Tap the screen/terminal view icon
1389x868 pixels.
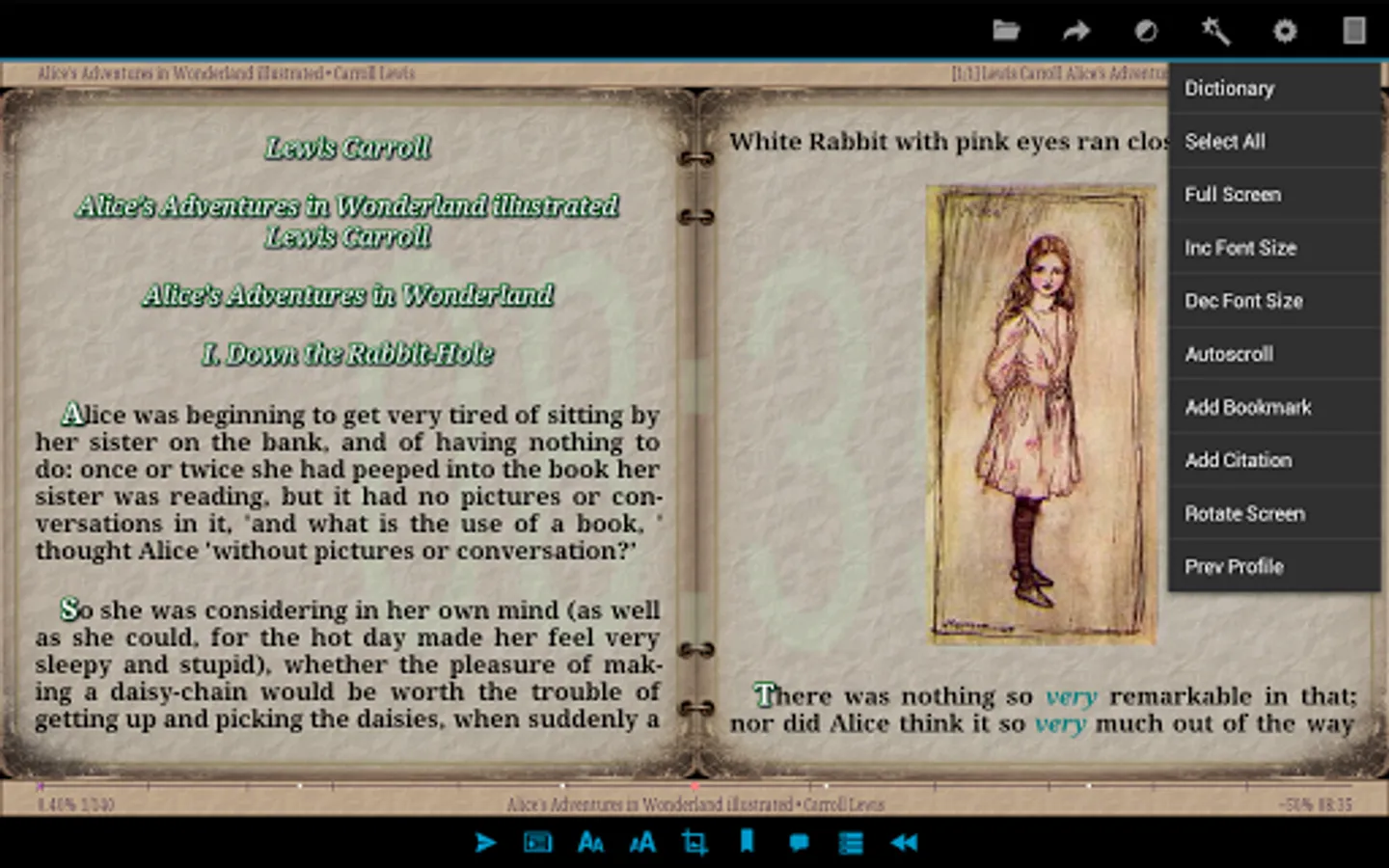537,843
